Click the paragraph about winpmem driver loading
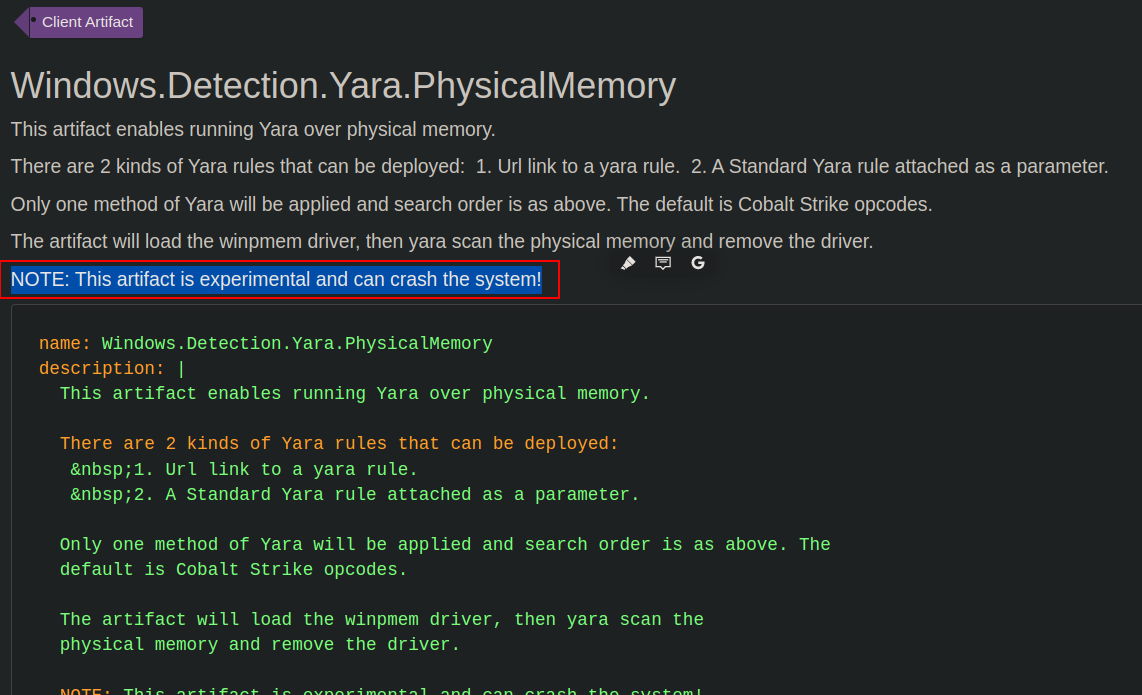Viewport: 1142px width, 695px height. (x=441, y=242)
